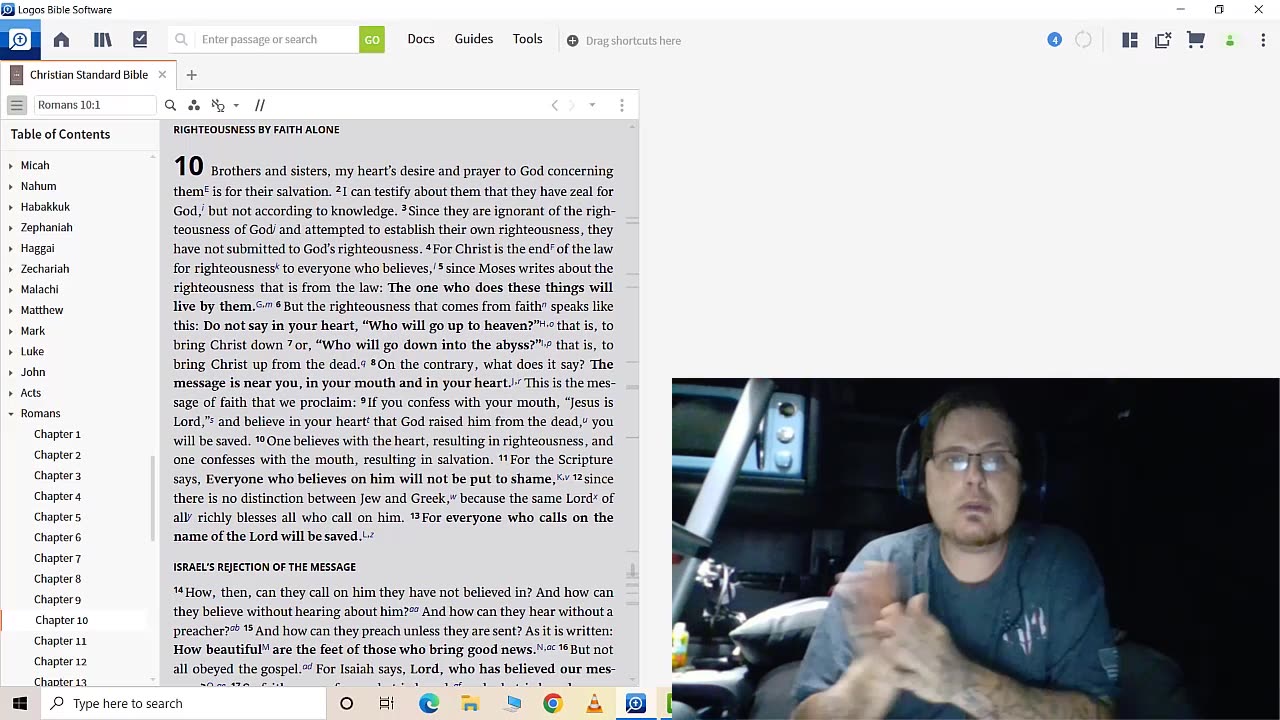This screenshot has width=1280, height=720.
Task: Jump to Chapter 5 of Romans
Action: (x=57, y=517)
